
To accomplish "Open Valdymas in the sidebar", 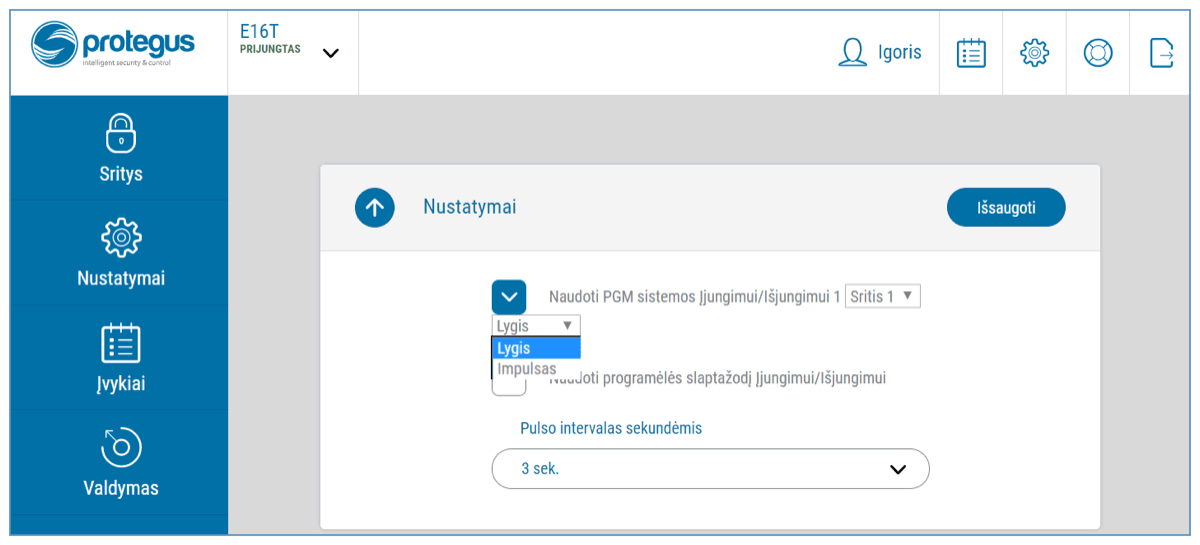I will pyautogui.click(x=120, y=463).
